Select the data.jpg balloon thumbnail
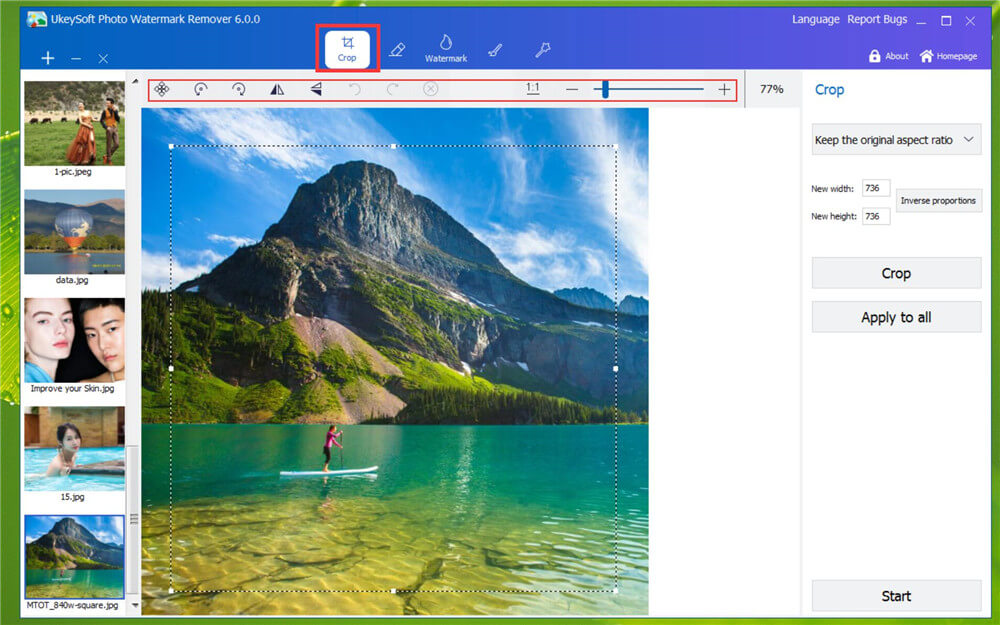The width and height of the screenshot is (1000, 625). [x=74, y=232]
